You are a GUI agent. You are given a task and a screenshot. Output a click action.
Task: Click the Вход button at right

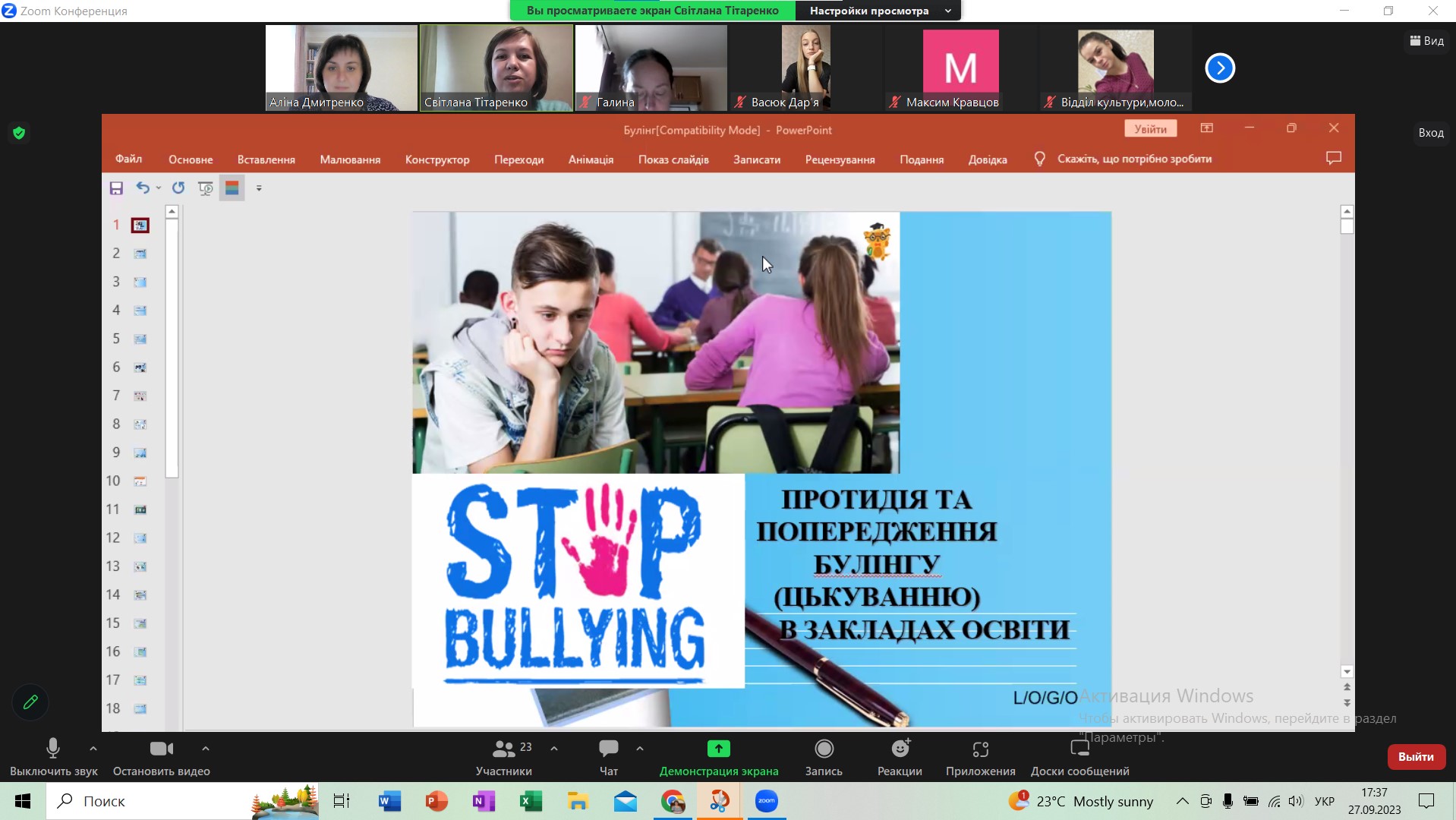pyautogui.click(x=1431, y=132)
